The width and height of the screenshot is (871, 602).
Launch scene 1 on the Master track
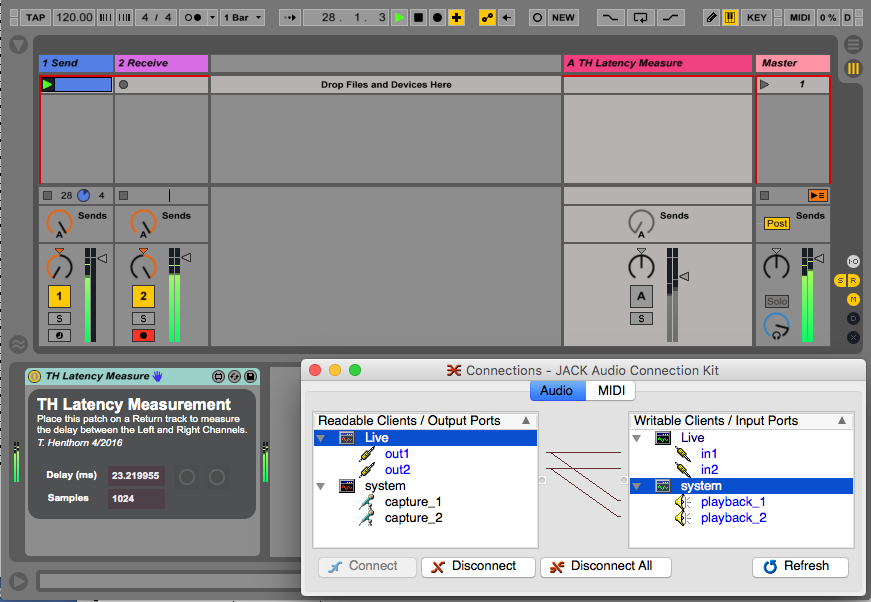pos(765,84)
